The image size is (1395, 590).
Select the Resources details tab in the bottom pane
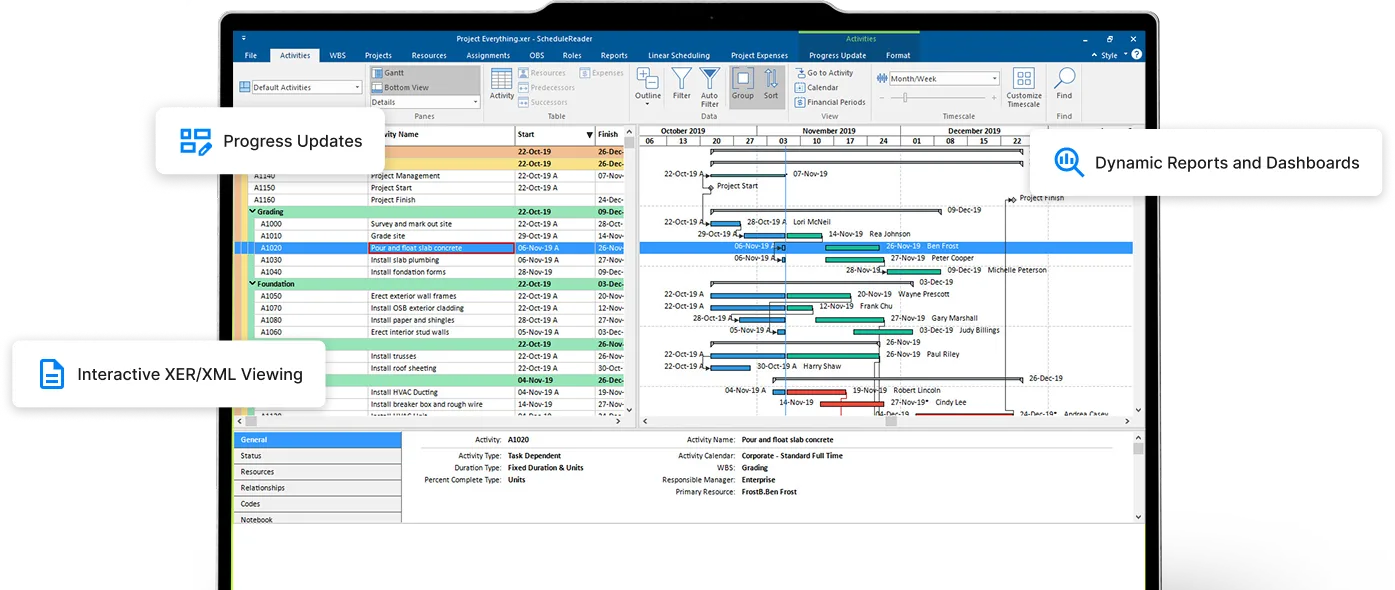click(318, 472)
